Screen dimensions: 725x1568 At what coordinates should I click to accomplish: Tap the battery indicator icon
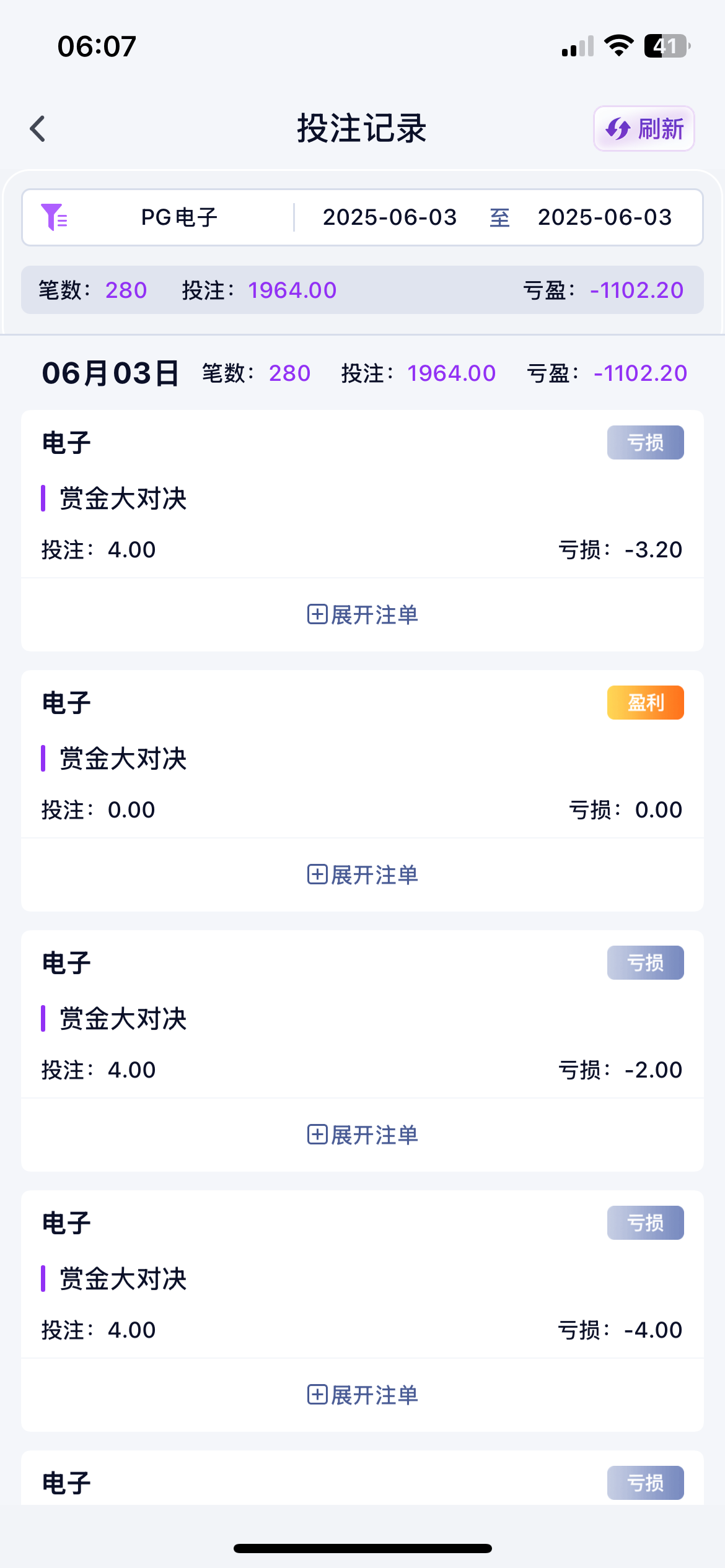(667, 46)
